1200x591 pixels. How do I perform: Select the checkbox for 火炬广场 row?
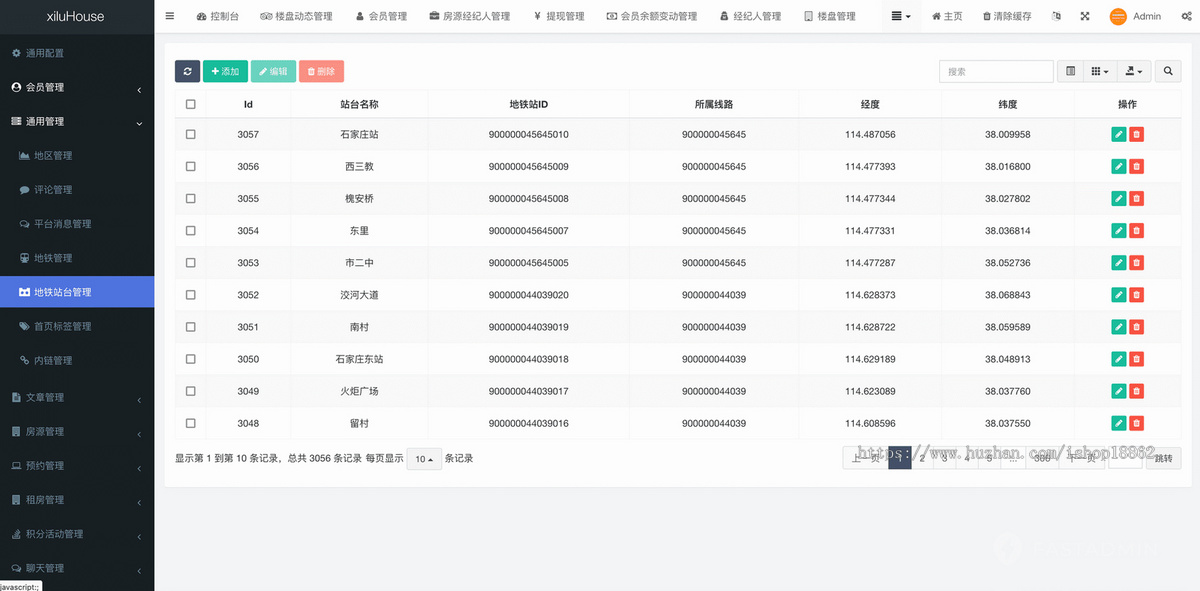pos(189,390)
